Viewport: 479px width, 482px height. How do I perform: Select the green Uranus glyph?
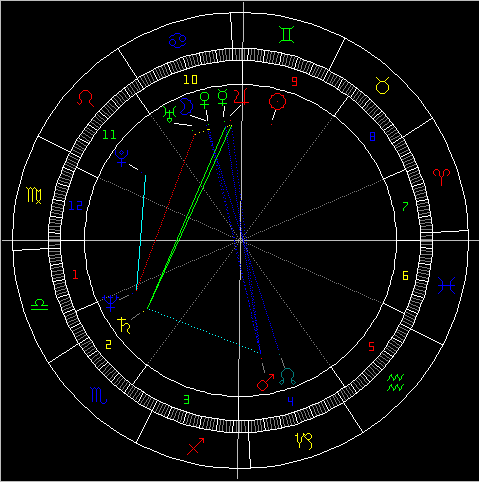pyautogui.click(x=170, y=114)
